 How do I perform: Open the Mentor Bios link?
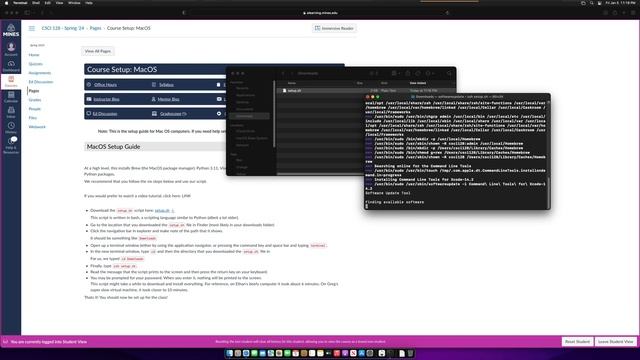click(168, 99)
